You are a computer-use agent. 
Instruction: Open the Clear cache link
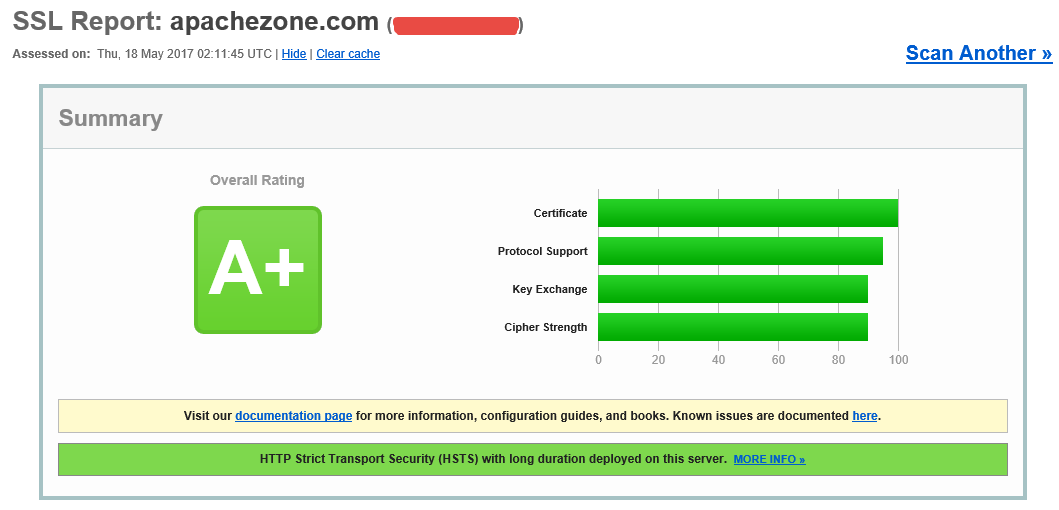click(348, 54)
